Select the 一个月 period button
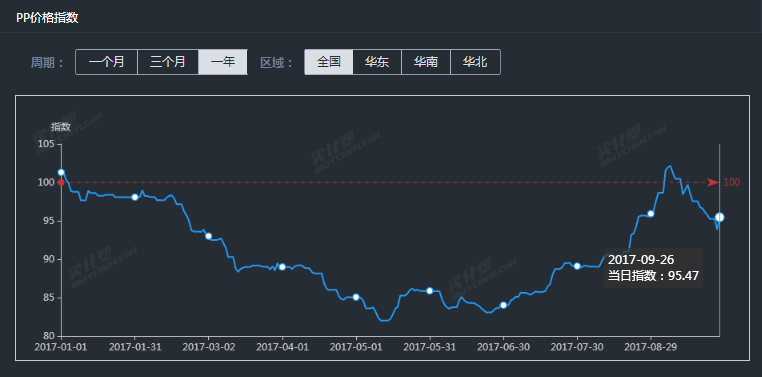Viewport: 762px width, 377px height. 106,62
